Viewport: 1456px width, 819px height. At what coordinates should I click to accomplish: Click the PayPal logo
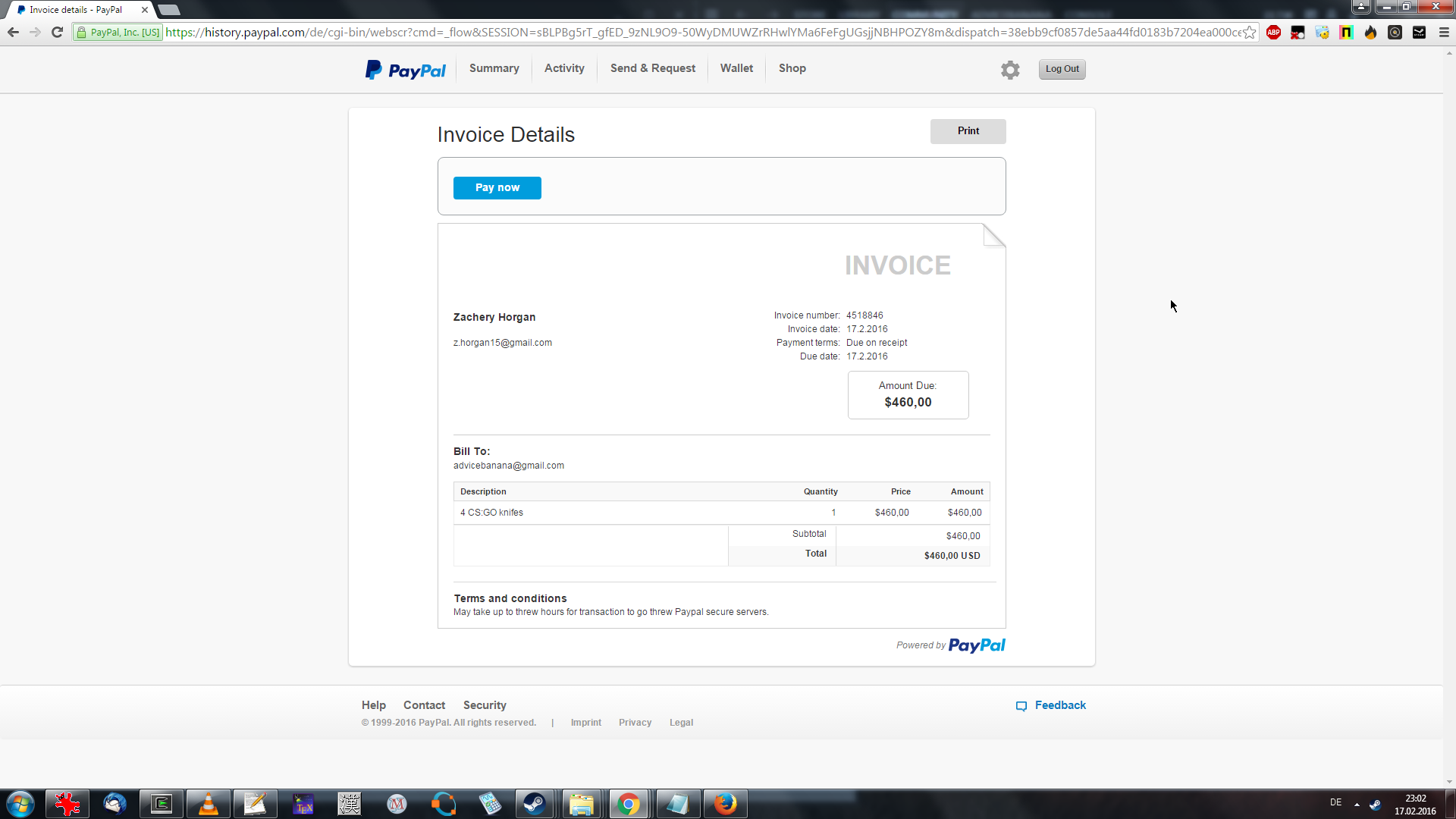(406, 70)
